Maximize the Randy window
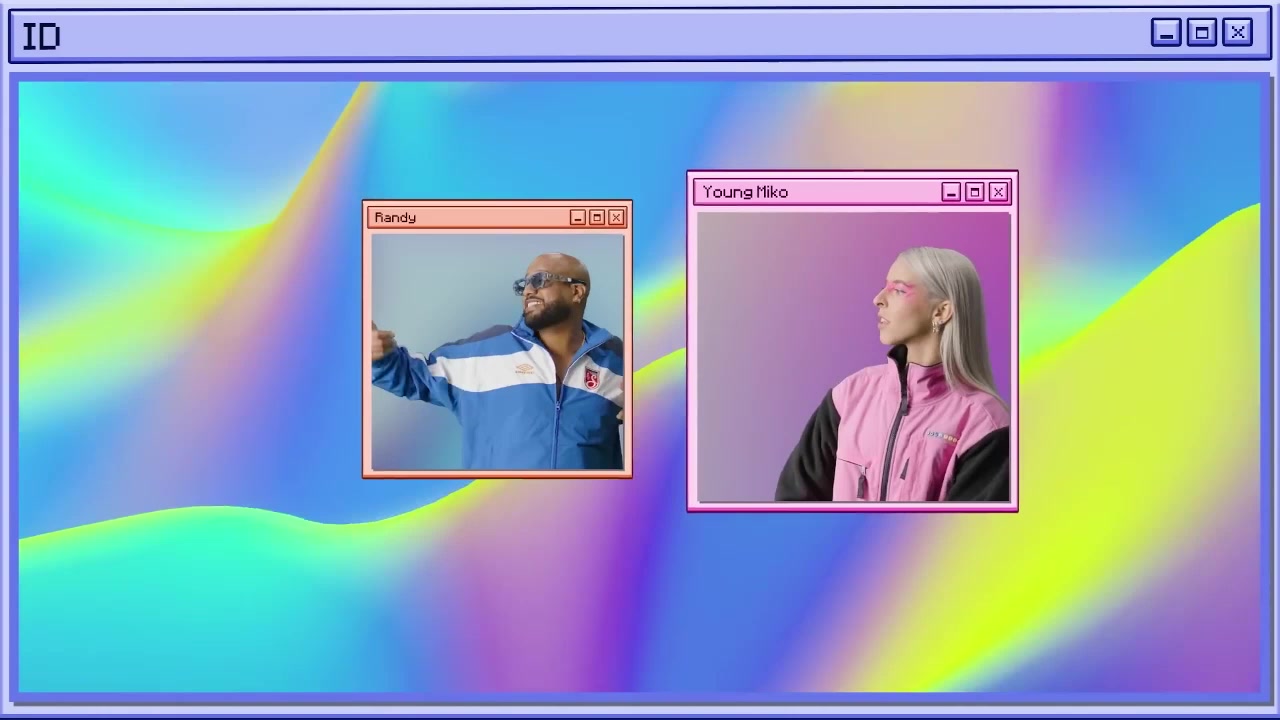Viewport: 1280px width, 720px height. point(597,217)
